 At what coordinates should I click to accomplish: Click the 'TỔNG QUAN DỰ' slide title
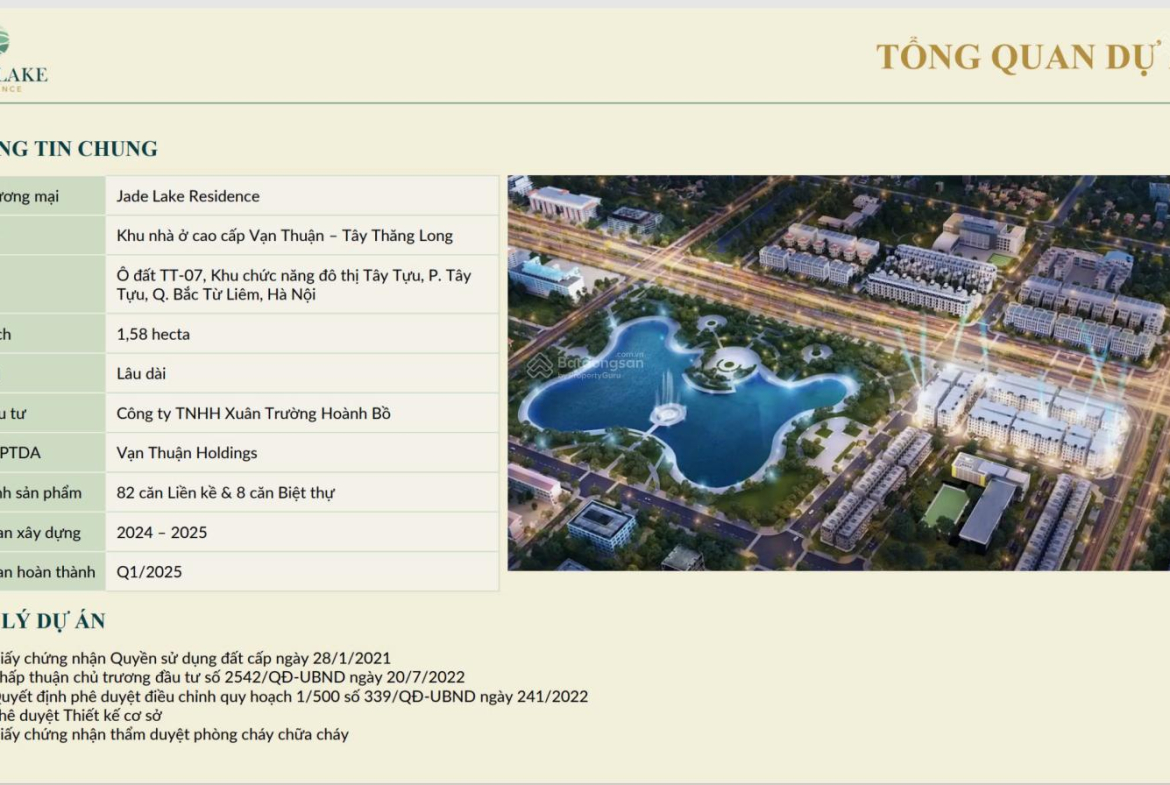tap(1022, 57)
